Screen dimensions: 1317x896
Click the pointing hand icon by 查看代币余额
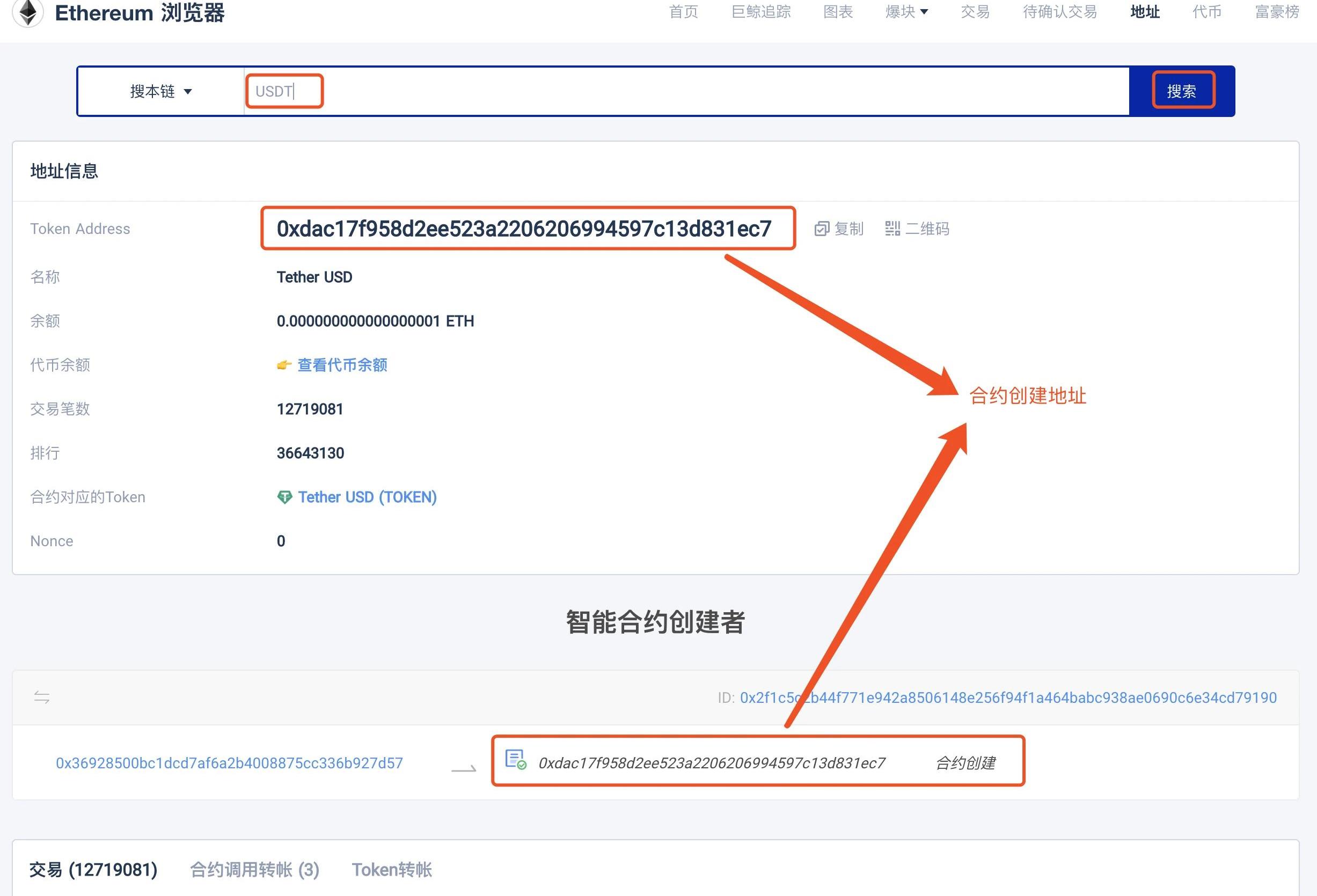[x=284, y=365]
